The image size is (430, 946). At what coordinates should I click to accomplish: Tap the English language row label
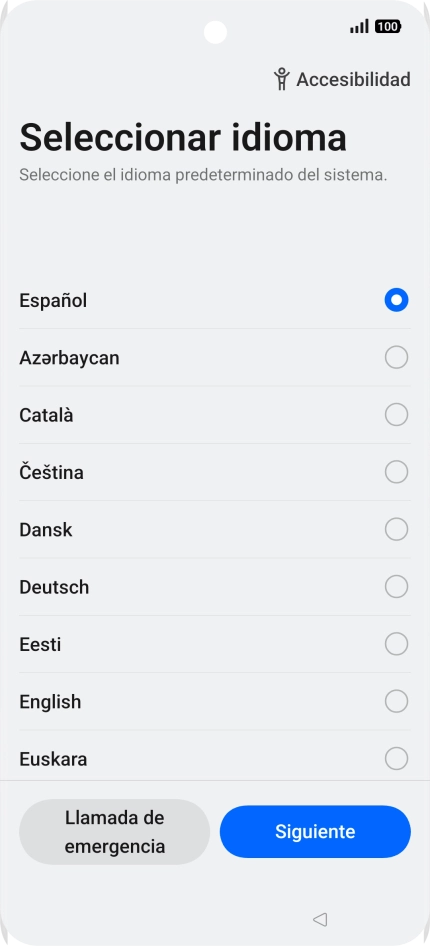pos(50,702)
